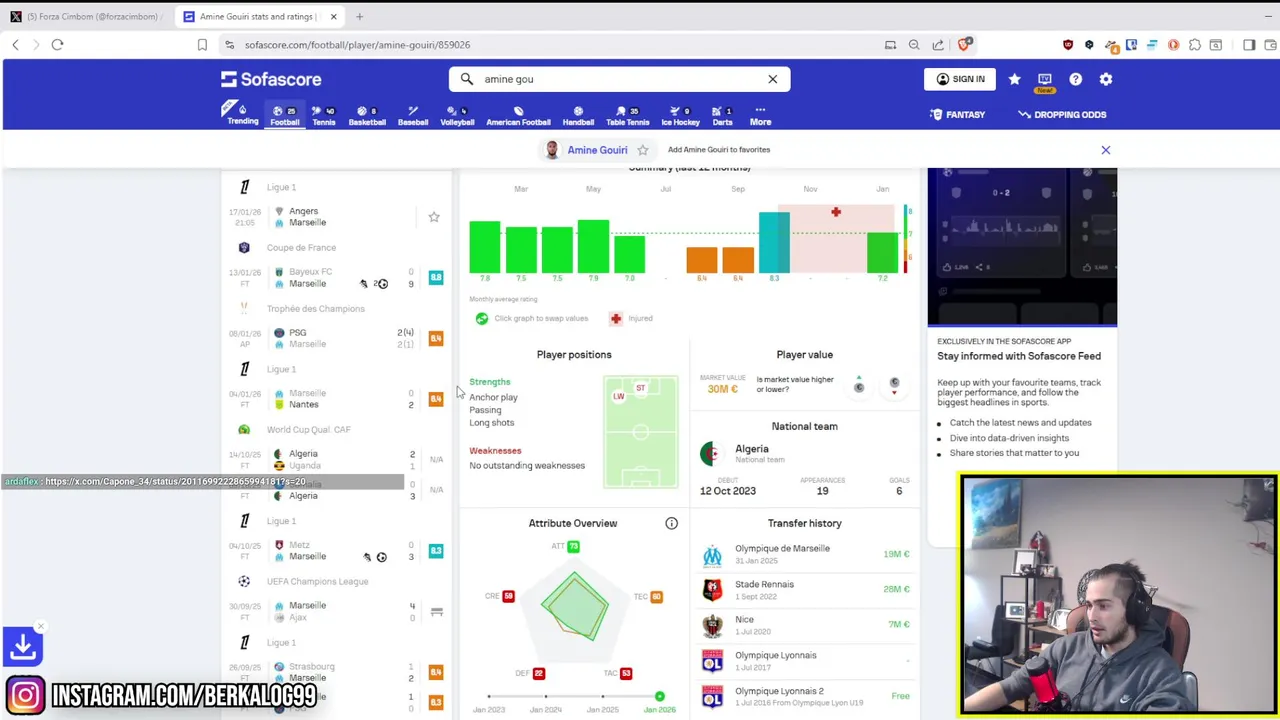Open the uBlock Origin extension icon
Viewport: 1280px width, 720px height.
pos(1068,45)
